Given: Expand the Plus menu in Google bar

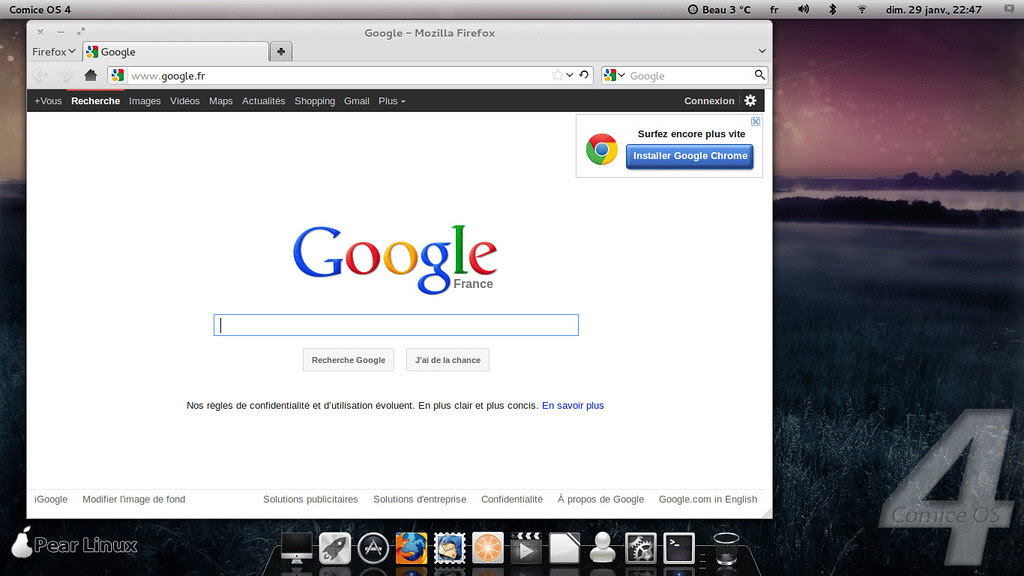Looking at the screenshot, I should [x=392, y=101].
